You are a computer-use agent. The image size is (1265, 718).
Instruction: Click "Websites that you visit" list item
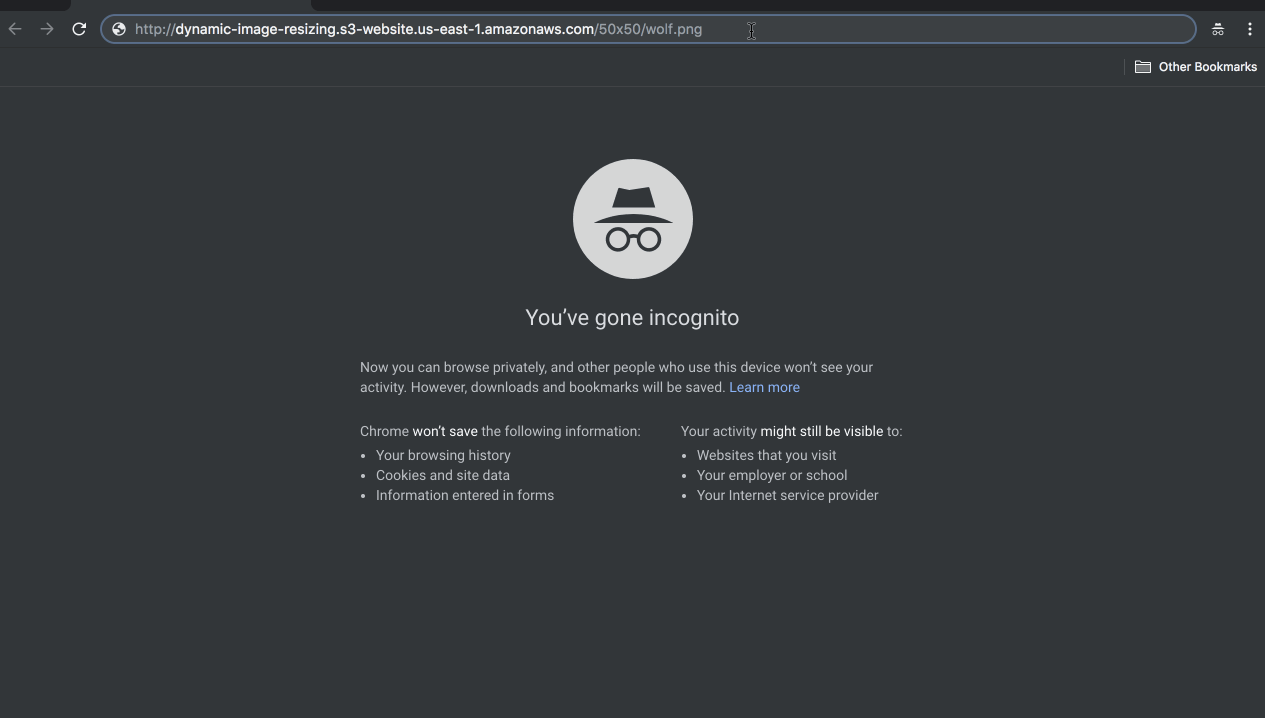(x=766, y=455)
